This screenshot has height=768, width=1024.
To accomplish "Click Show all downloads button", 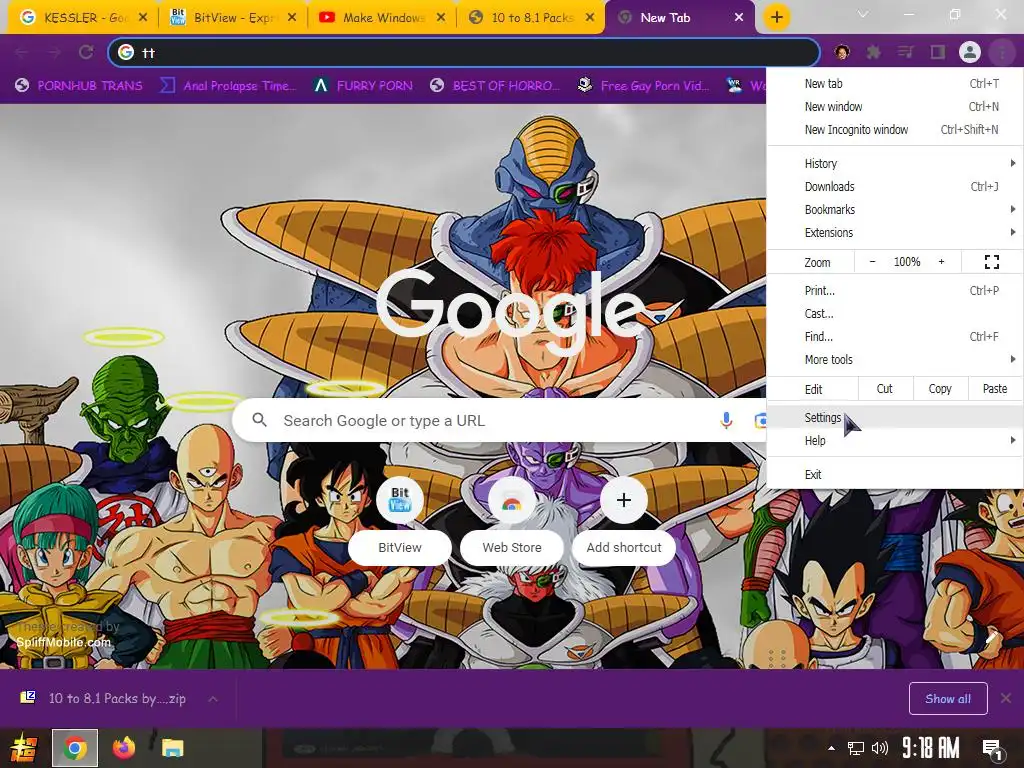I will point(948,699).
